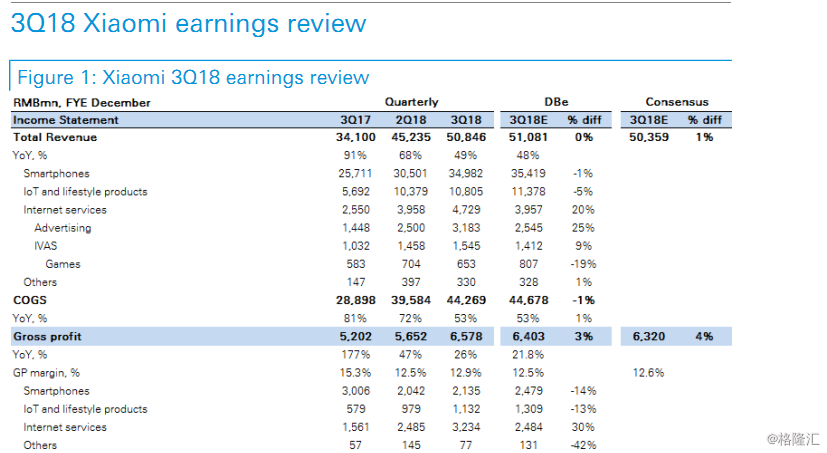Select the Games value '583'
This screenshot has height=453, width=827.
coord(355,264)
